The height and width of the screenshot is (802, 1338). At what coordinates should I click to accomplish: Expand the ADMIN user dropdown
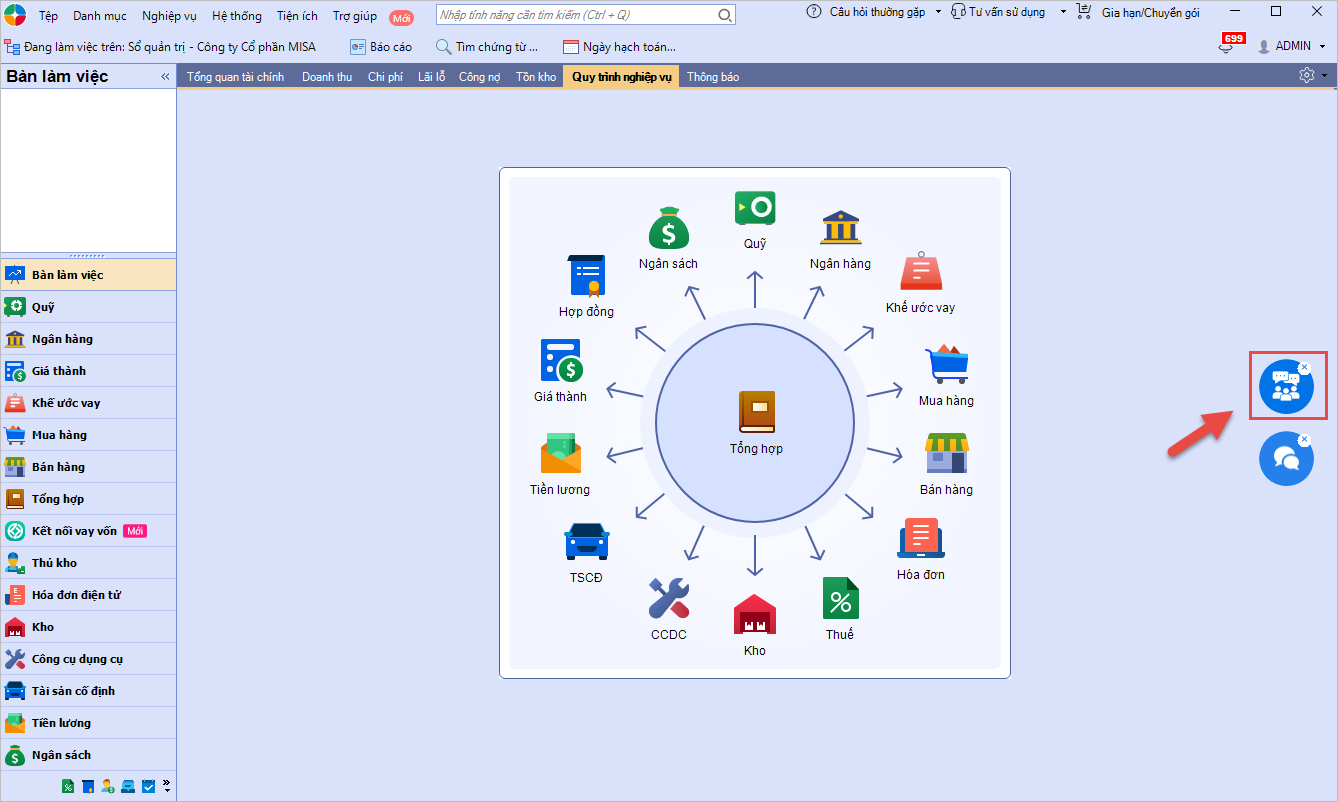(1323, 47)
